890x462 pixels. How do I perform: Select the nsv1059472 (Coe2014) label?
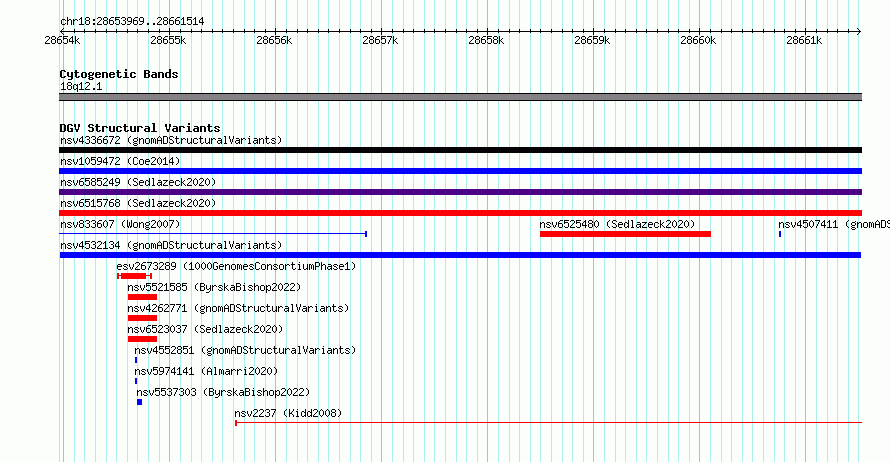[120, 161]
